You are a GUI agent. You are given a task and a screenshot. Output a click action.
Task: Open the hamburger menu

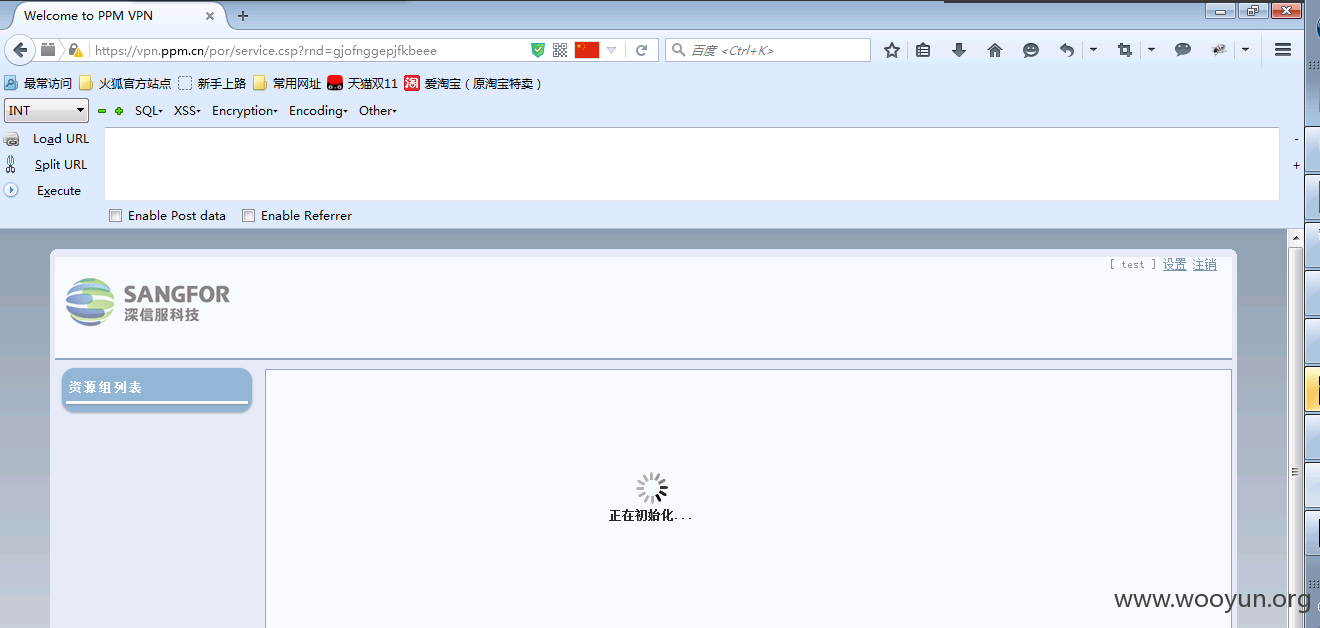pos(1283,50)
